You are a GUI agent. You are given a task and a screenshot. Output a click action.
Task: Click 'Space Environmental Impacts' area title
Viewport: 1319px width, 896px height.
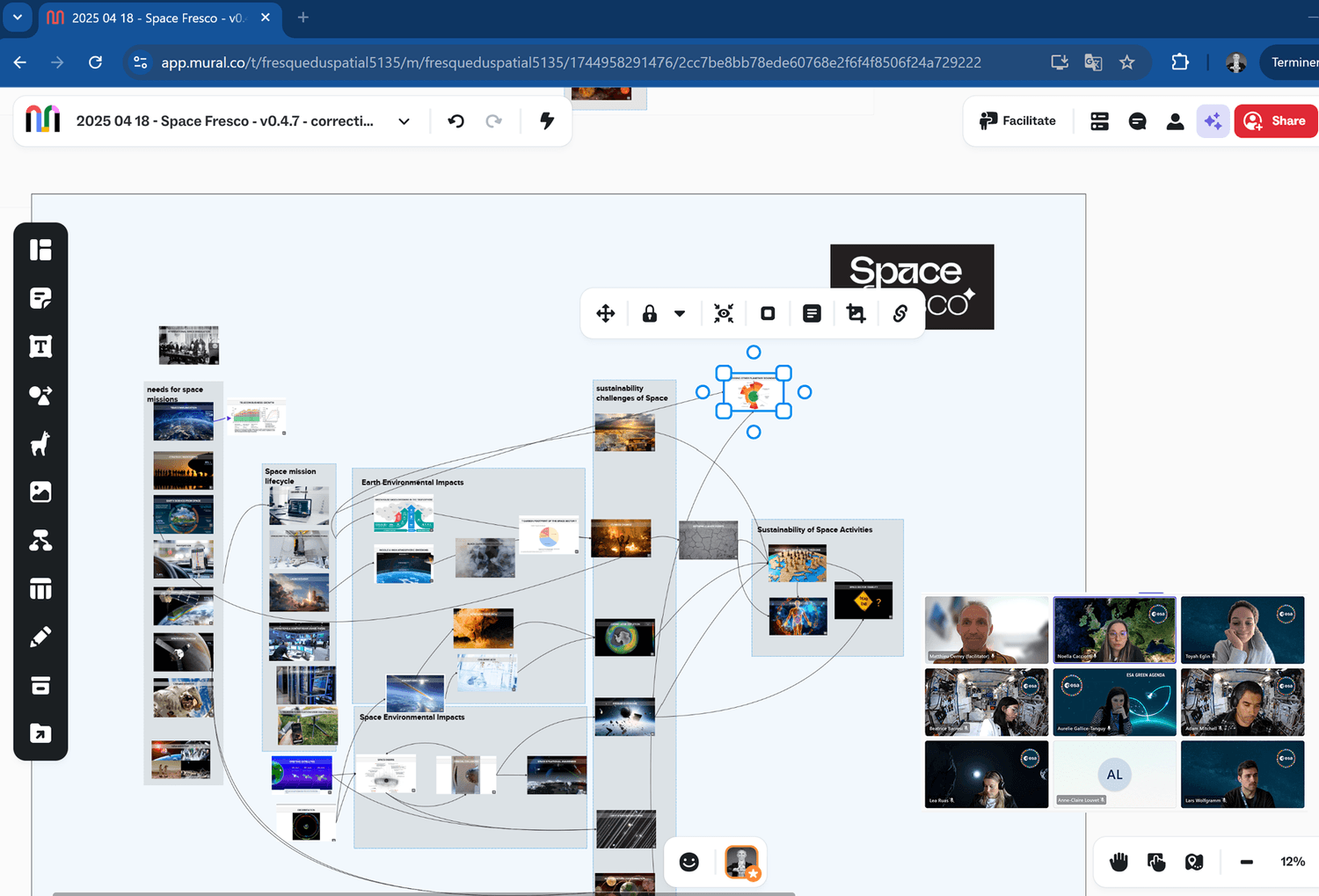pos(412,718)
